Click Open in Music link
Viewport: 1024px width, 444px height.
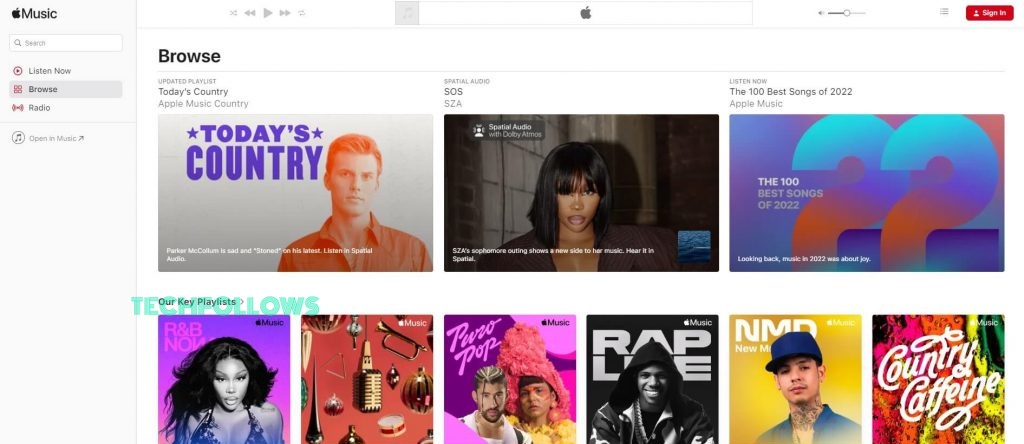click(56, 138)
